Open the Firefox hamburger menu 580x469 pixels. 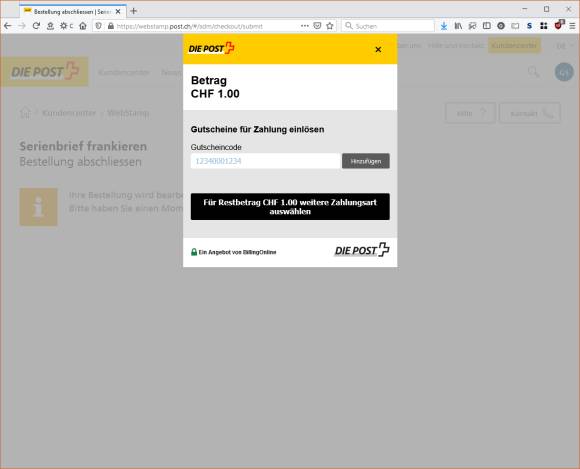(572, 26)
